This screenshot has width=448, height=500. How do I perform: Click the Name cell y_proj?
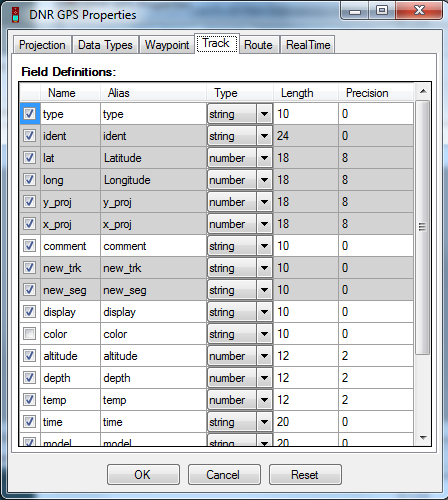click(x=70, y=202)
